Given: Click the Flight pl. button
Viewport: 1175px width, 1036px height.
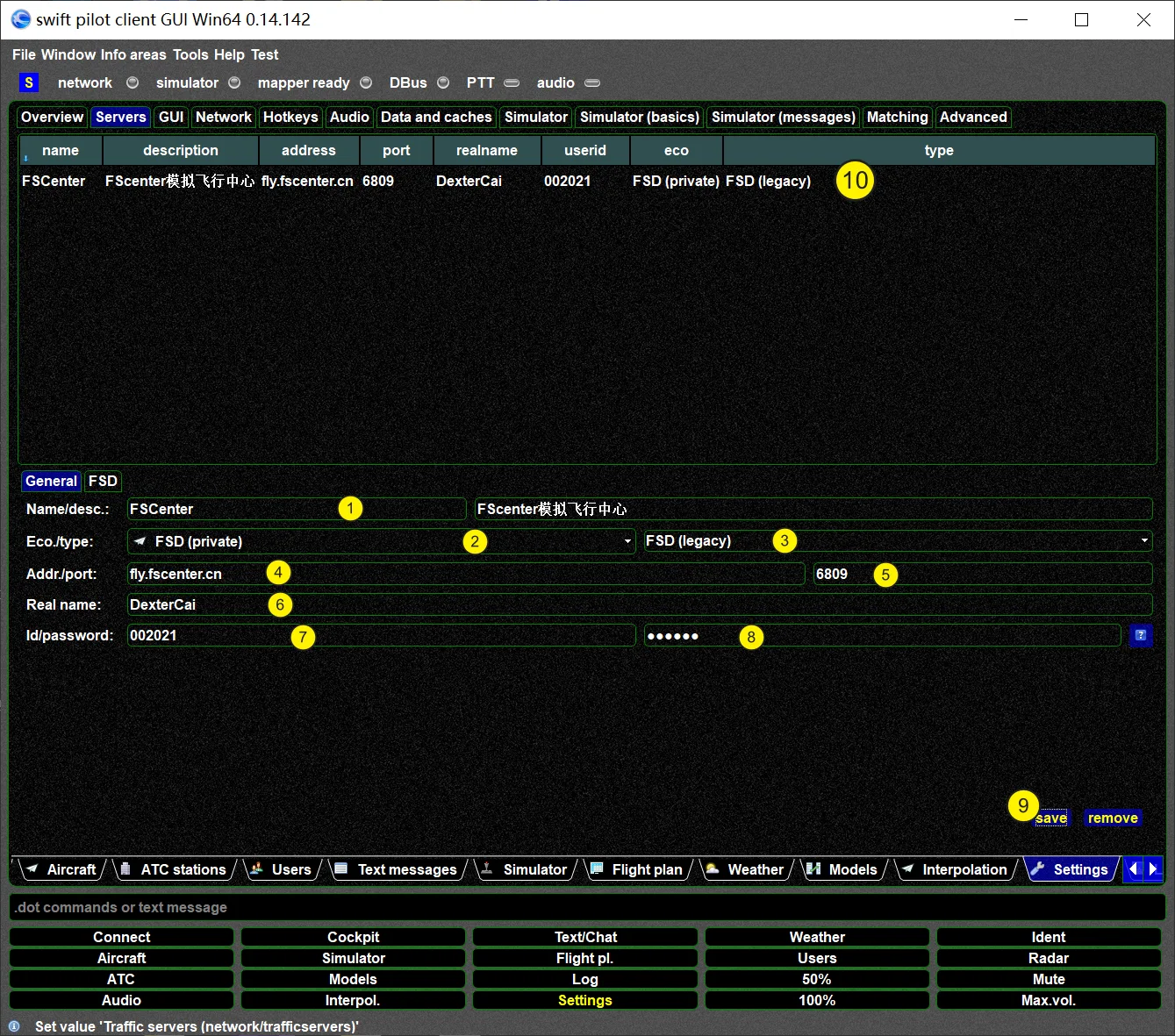Looking at the screenshot, I should (x=585, y=958).
